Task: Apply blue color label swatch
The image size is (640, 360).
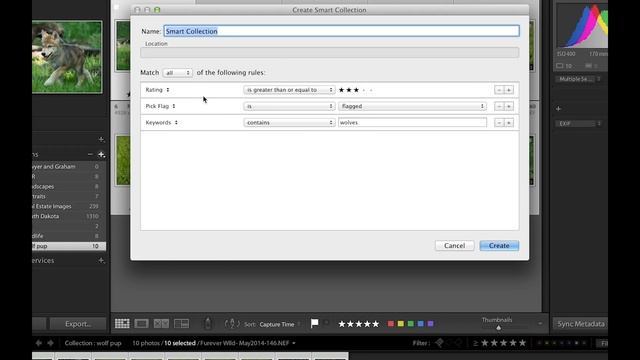Action: (420, 324)
